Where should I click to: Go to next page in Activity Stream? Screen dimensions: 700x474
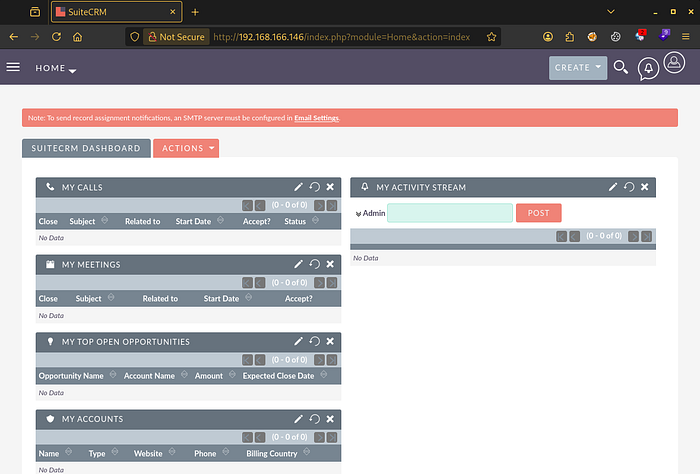[633, 236]
